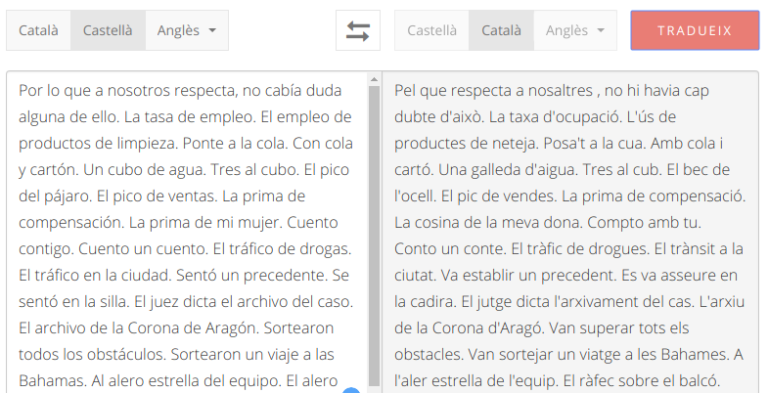The image size is (768, 393).
Task: Click the red TRADUEIX translate button
Action: [x=695, y=30]
